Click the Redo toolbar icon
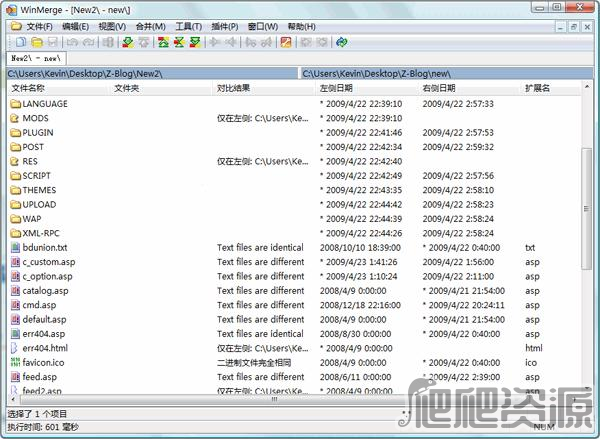This screenshot has height=439, width=600. 88,42
